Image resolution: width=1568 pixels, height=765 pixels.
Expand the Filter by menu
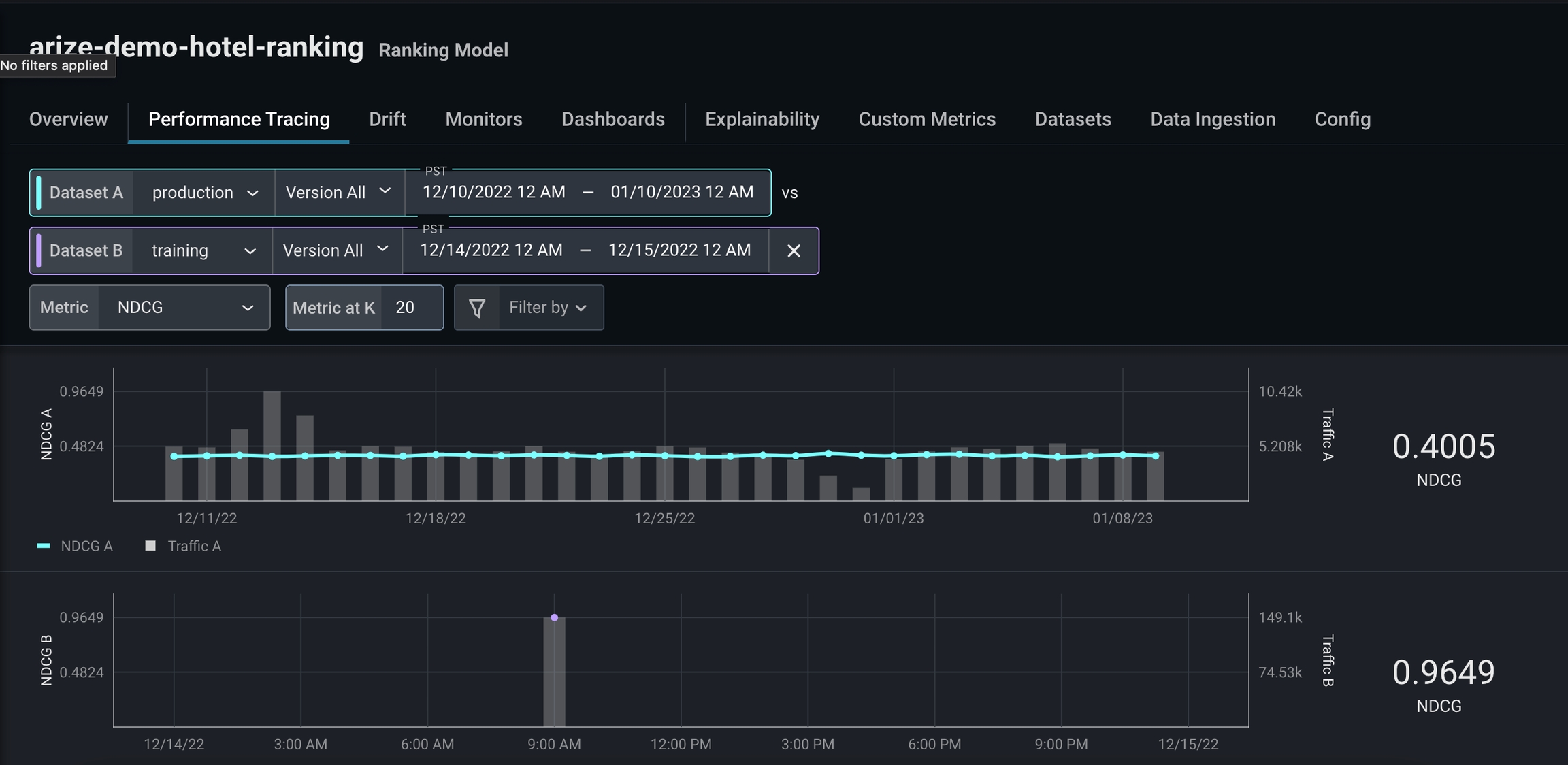click(549, 308)
